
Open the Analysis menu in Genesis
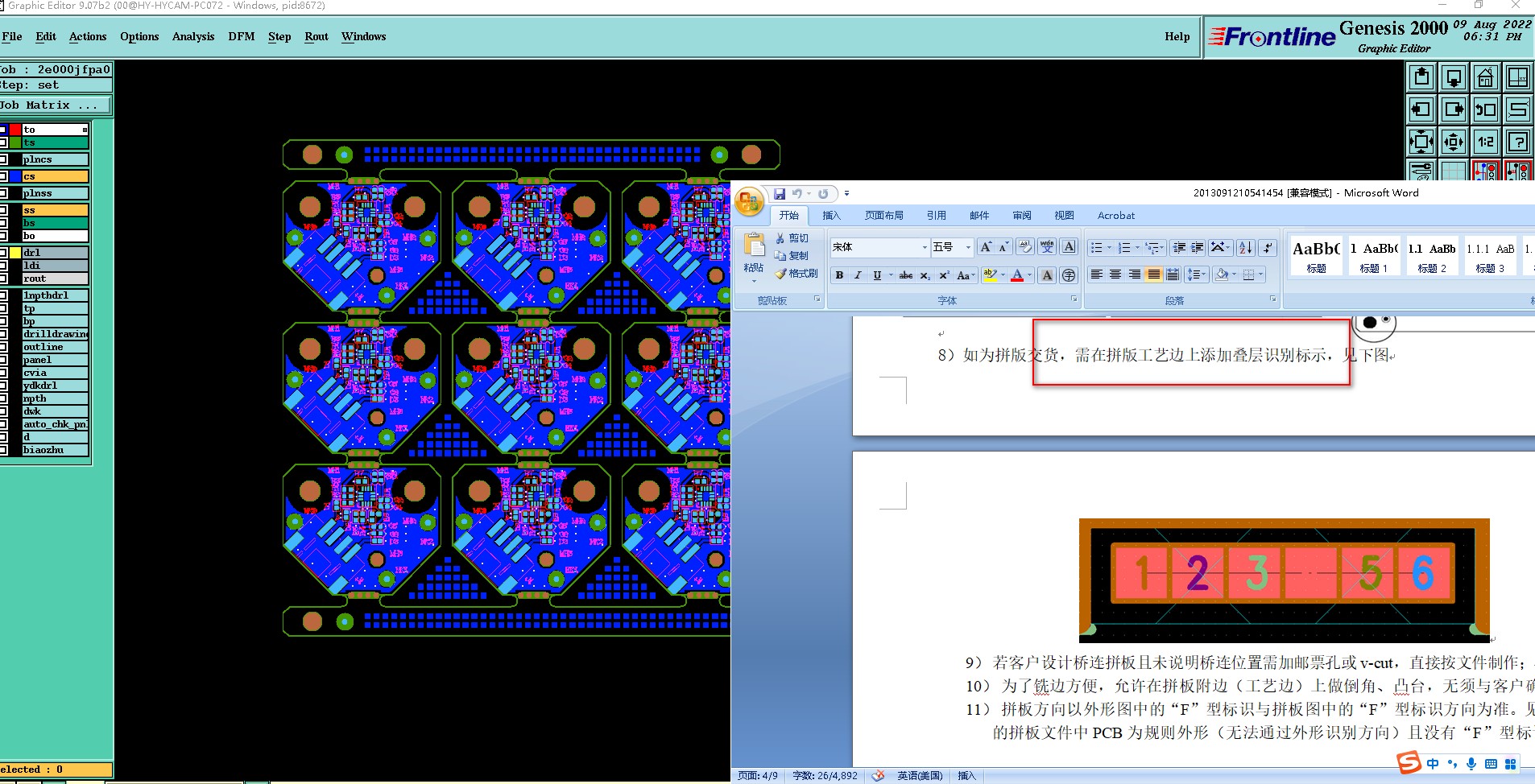(x=193, y=36)
